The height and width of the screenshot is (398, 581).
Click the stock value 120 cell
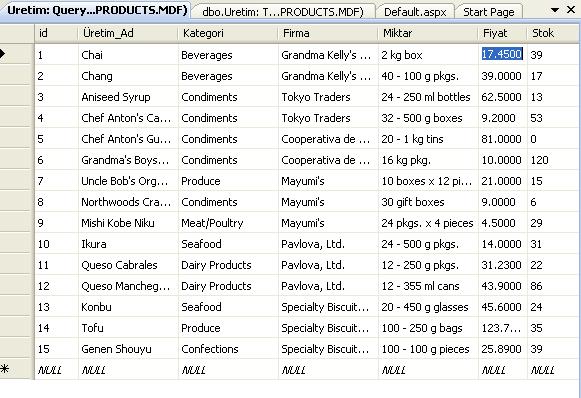553,160
